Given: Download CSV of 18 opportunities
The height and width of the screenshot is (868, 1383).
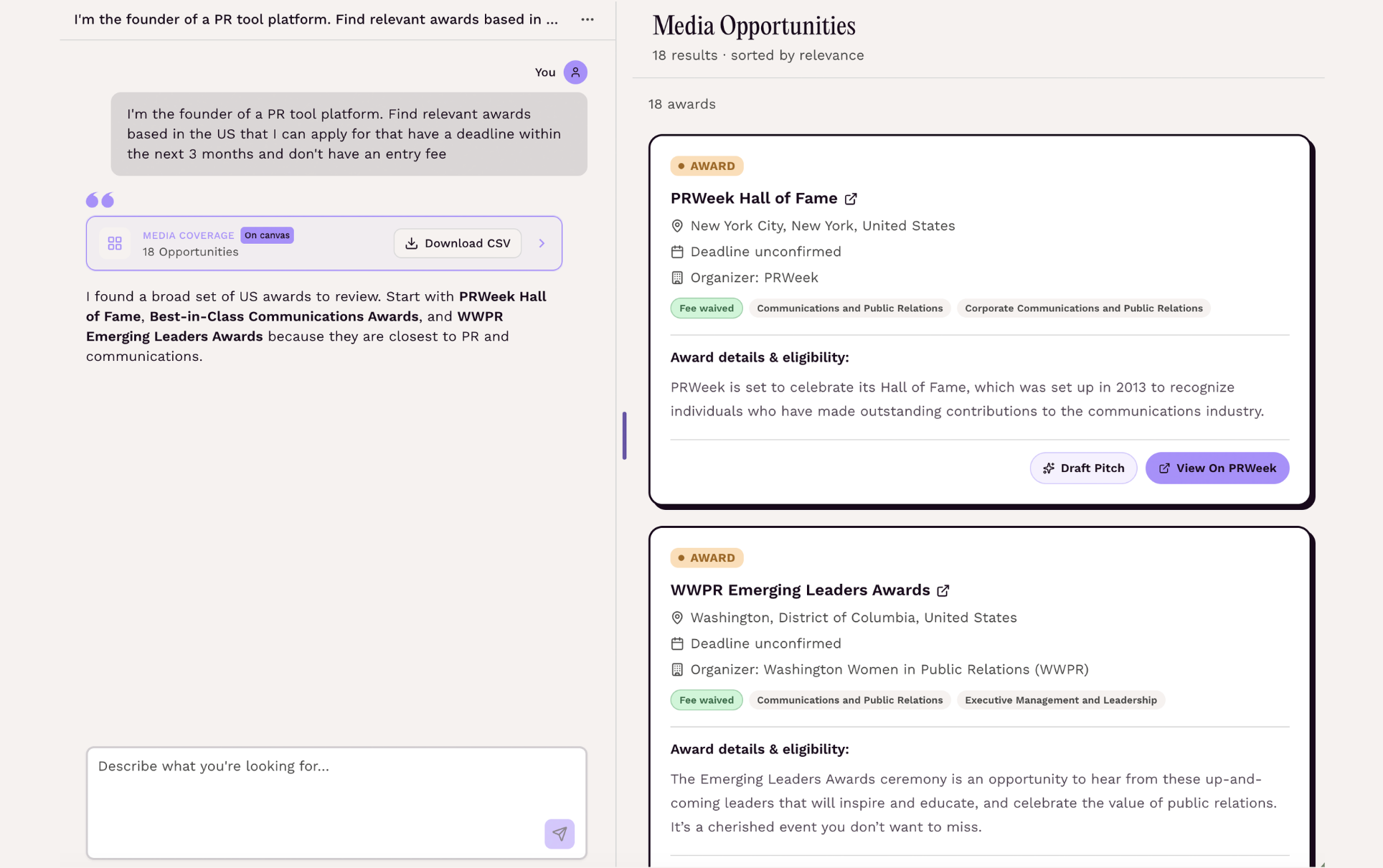Looking at the screenshot, I should pos(457,243).
